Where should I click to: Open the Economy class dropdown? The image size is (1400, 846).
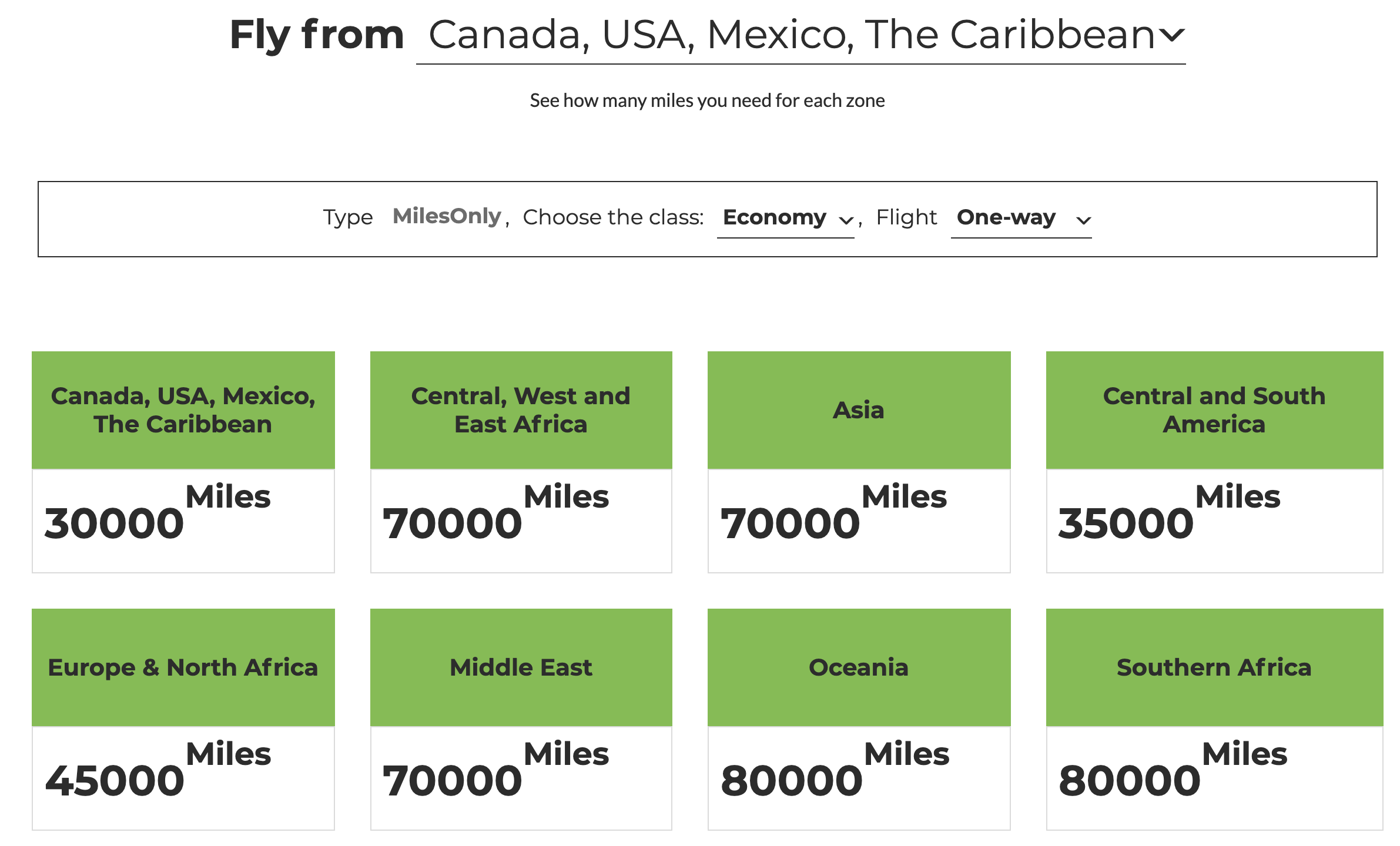click(x=775, y=217)
